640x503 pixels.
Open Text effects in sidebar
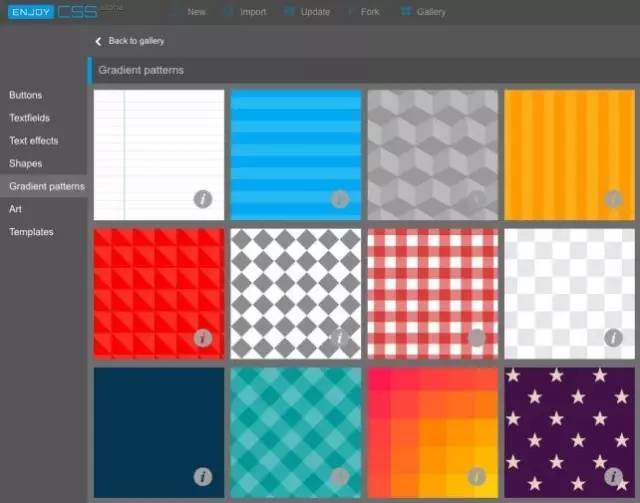point(34,141)
